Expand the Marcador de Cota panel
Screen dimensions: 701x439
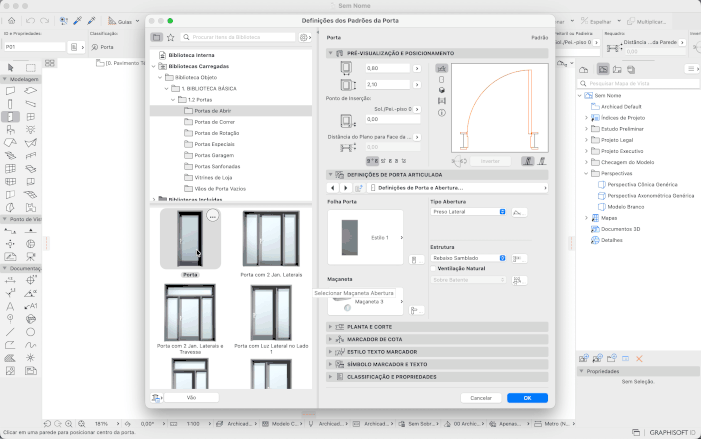pyautogui.click(x=437, y=339)
